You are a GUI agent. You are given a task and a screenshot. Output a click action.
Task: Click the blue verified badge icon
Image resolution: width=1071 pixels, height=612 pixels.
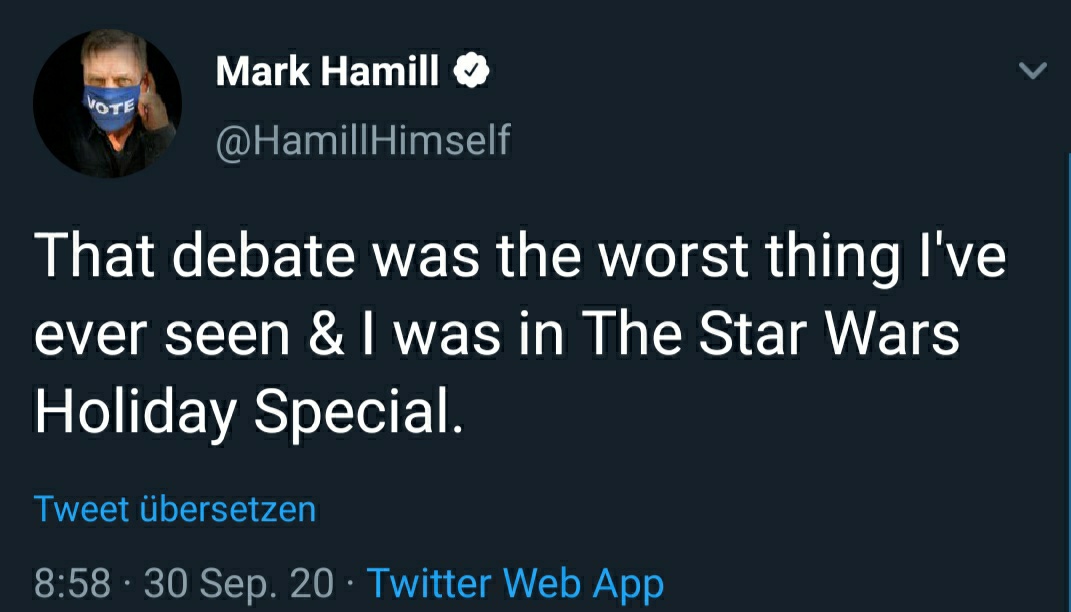click(x=472, y=71)
